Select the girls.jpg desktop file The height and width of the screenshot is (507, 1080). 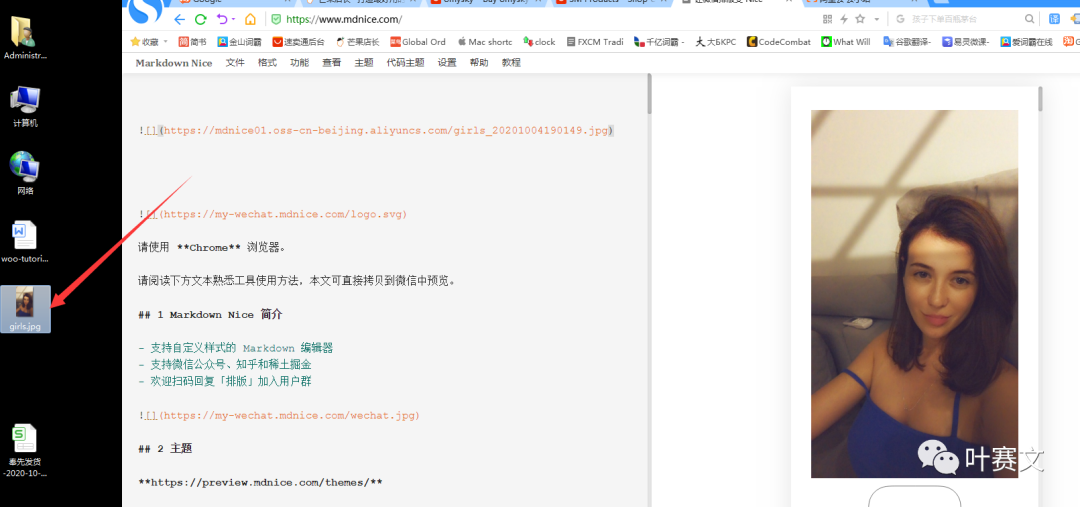(x=25, y=309)
